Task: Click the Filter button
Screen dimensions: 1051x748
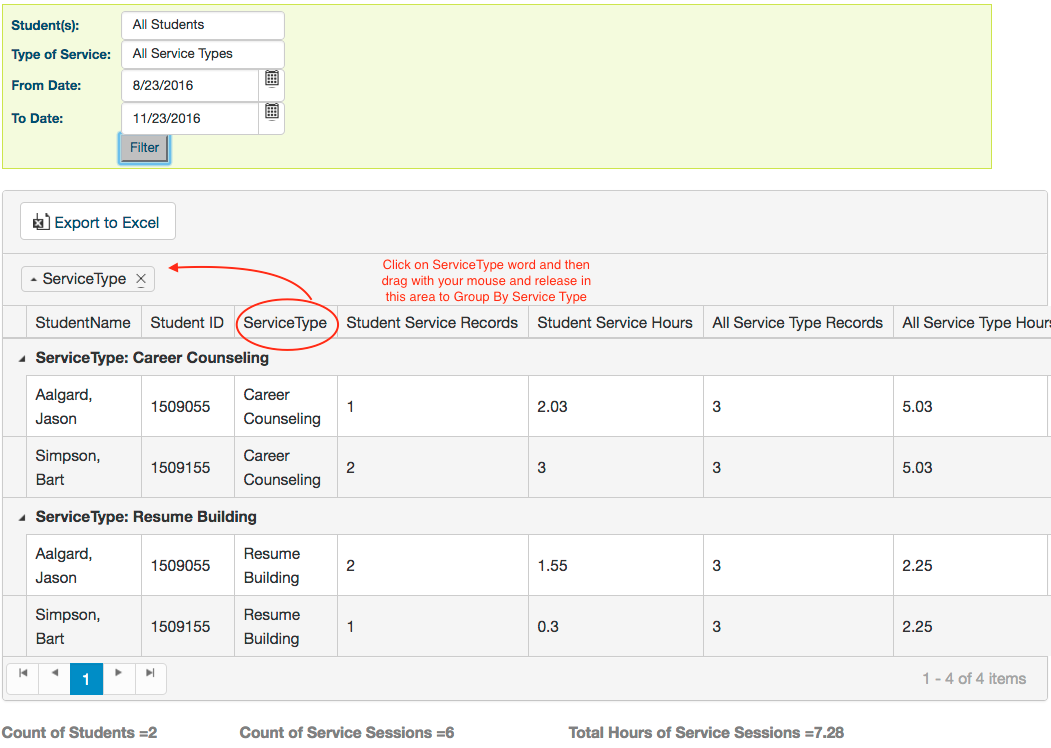Action: 145,148
